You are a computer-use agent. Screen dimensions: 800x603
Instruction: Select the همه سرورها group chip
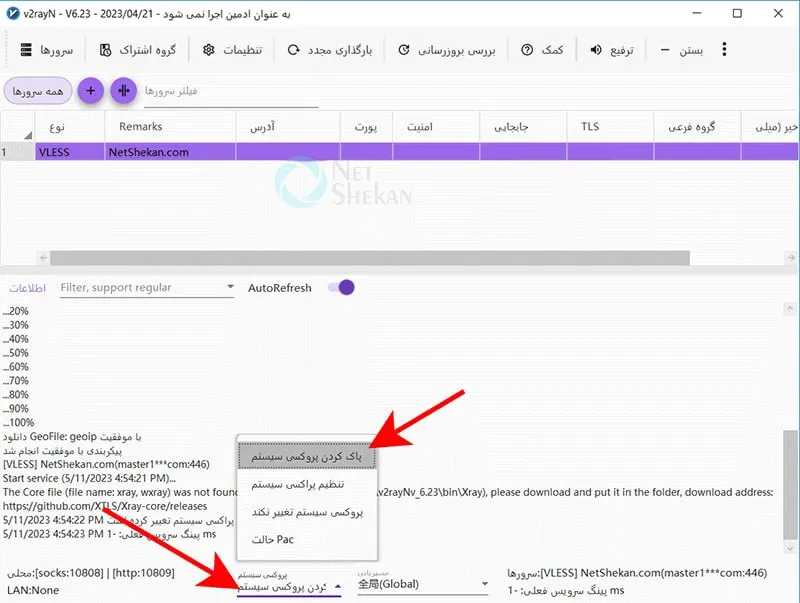coord(38,91)
